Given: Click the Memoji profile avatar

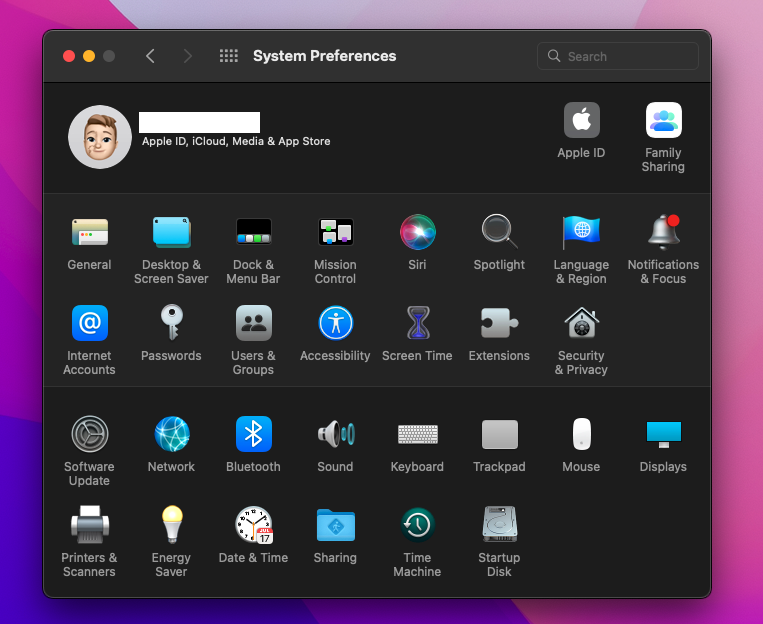Looking at the screenshot, I should 100,137.
